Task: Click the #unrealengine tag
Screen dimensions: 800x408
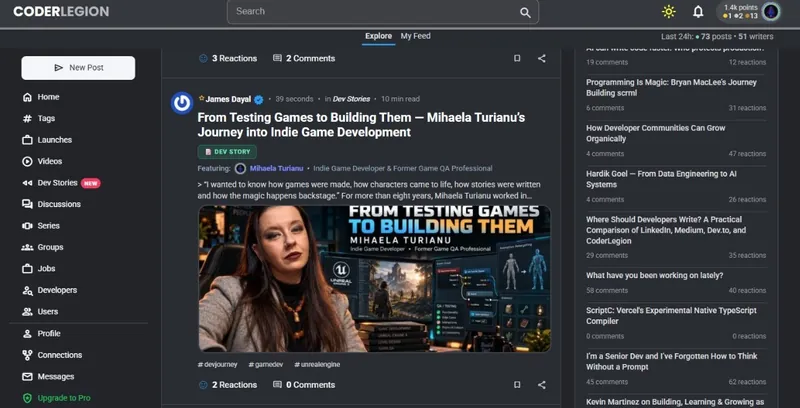Action: pos(317,365)
